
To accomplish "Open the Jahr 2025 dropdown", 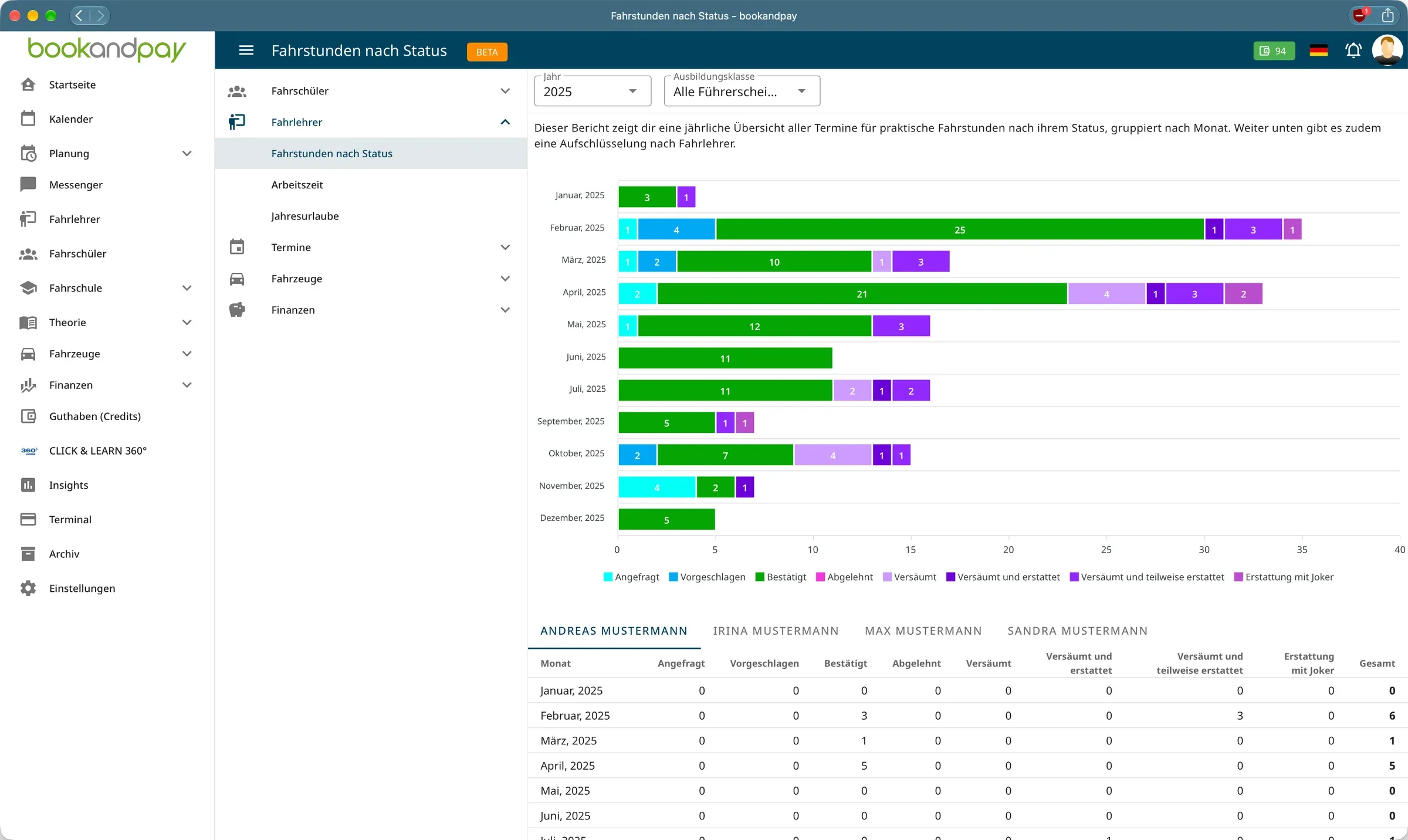I will pos(593,92).
